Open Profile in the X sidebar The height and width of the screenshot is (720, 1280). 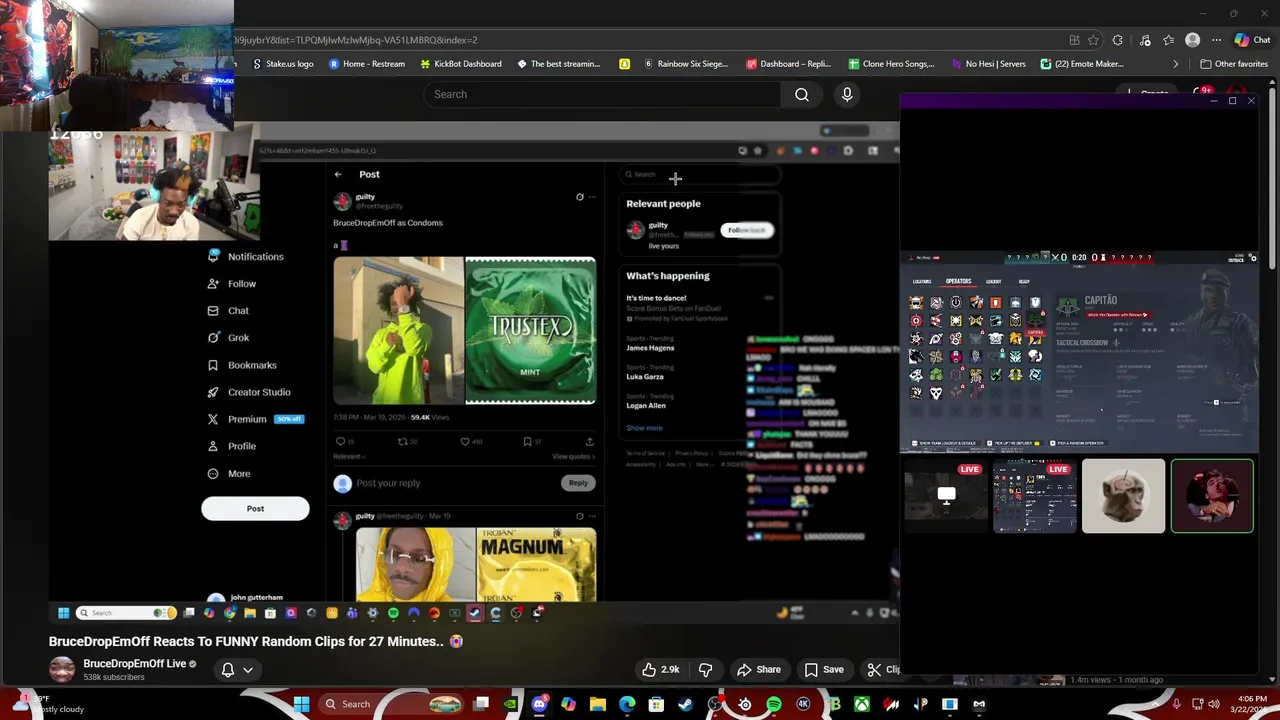tap(231, 446)
